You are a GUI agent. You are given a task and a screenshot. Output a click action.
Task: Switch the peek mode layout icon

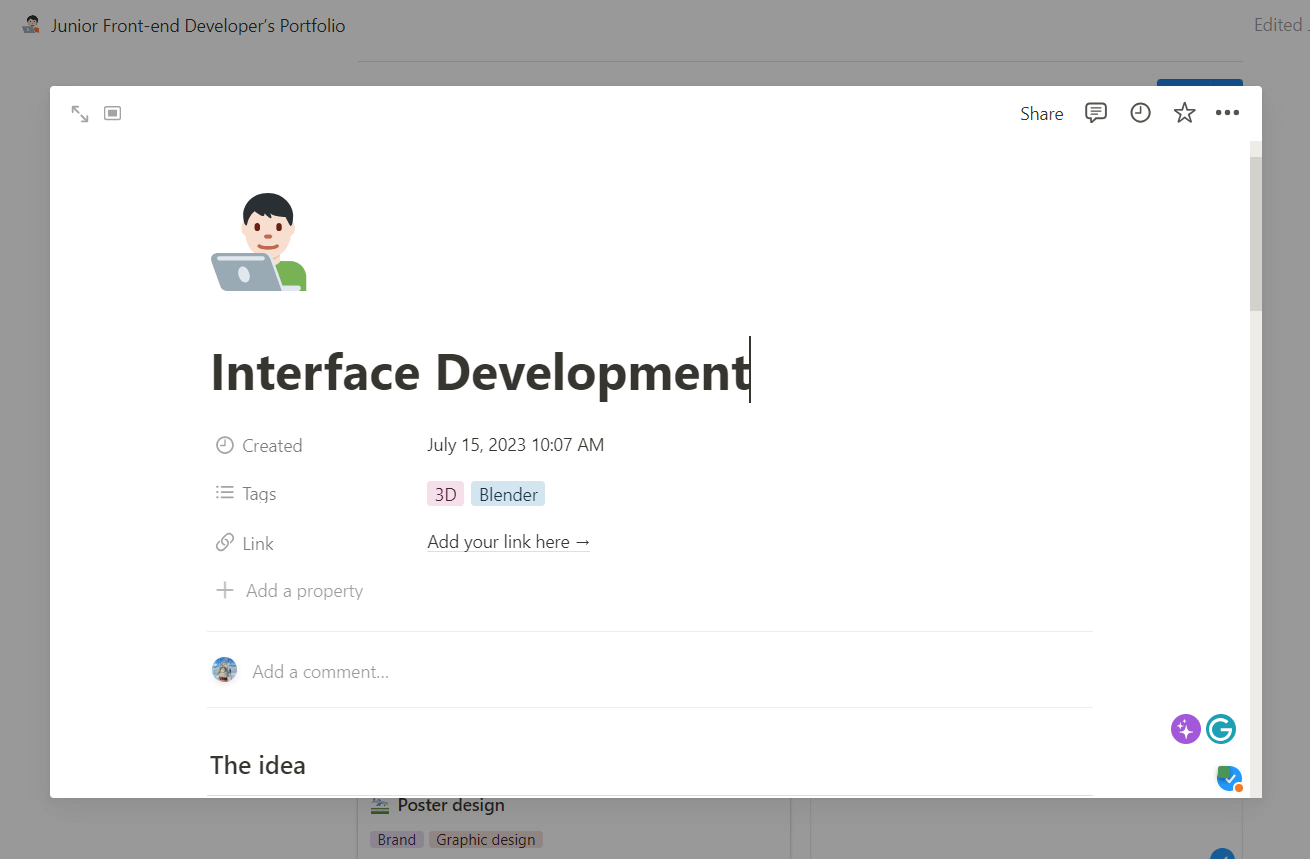[113, 114]
